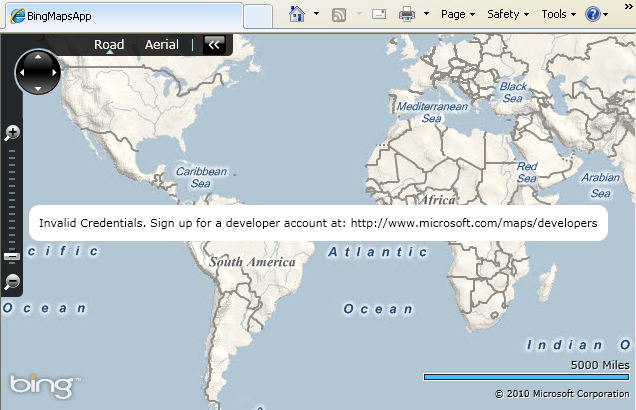The width and height of the screenshot is (636, 410).
Task: Open the Safety menu
Action: pyautogui.click(x=508, y=15)
